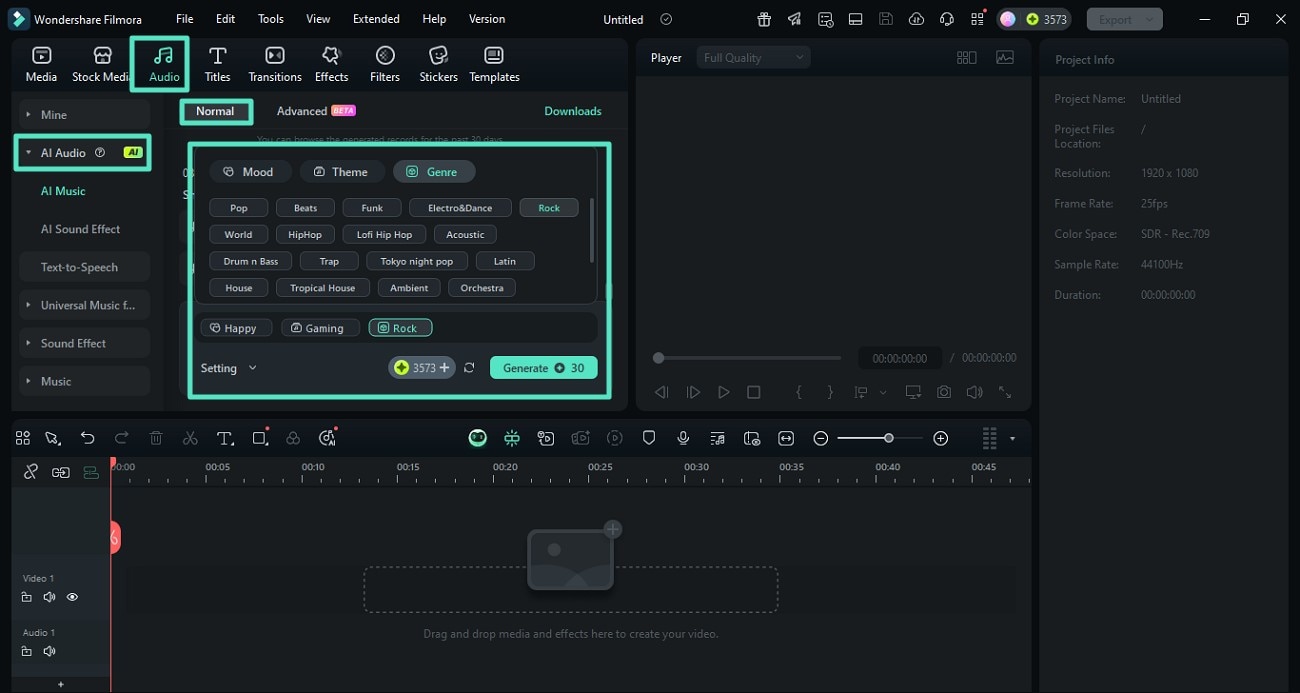1300x693 pixels.
Task: Switch to the Advanced beta tab
Action: click(x=315, y=111)
